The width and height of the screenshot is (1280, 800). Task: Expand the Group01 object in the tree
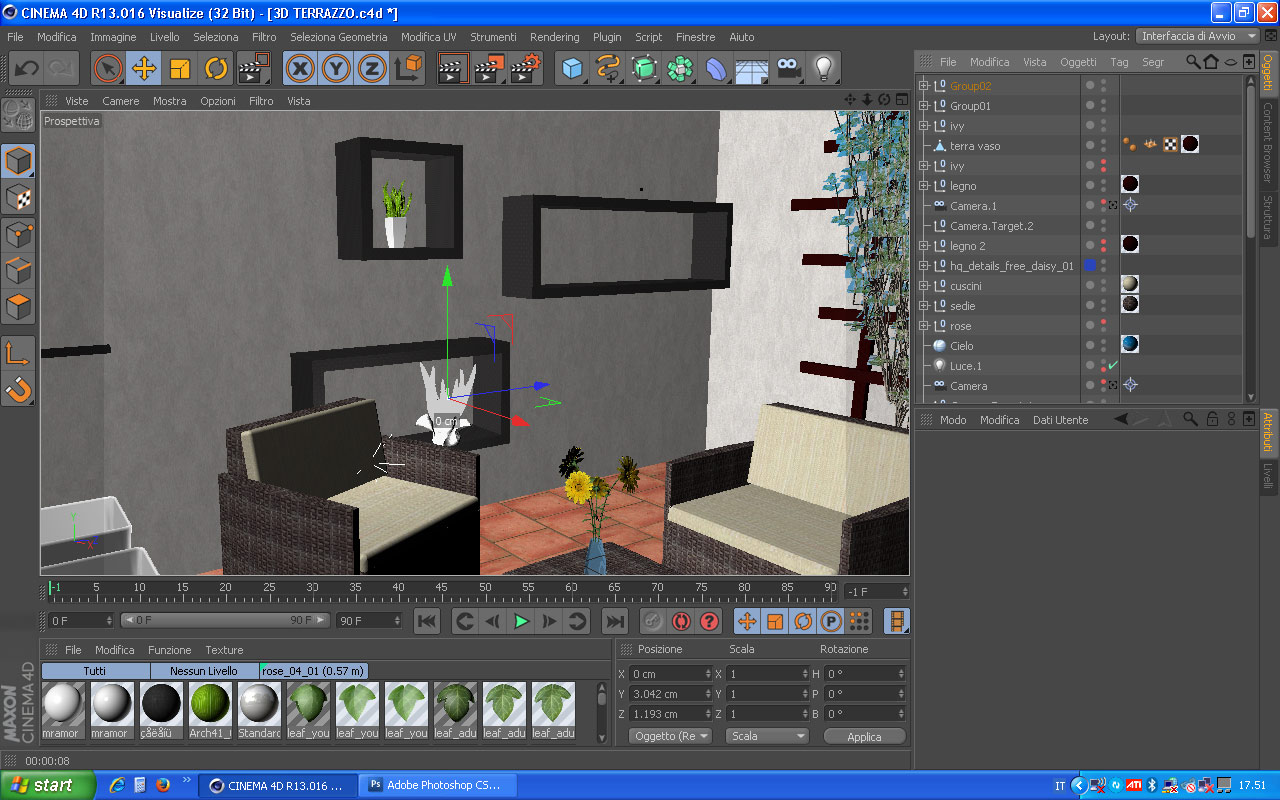tap(924, 106)
